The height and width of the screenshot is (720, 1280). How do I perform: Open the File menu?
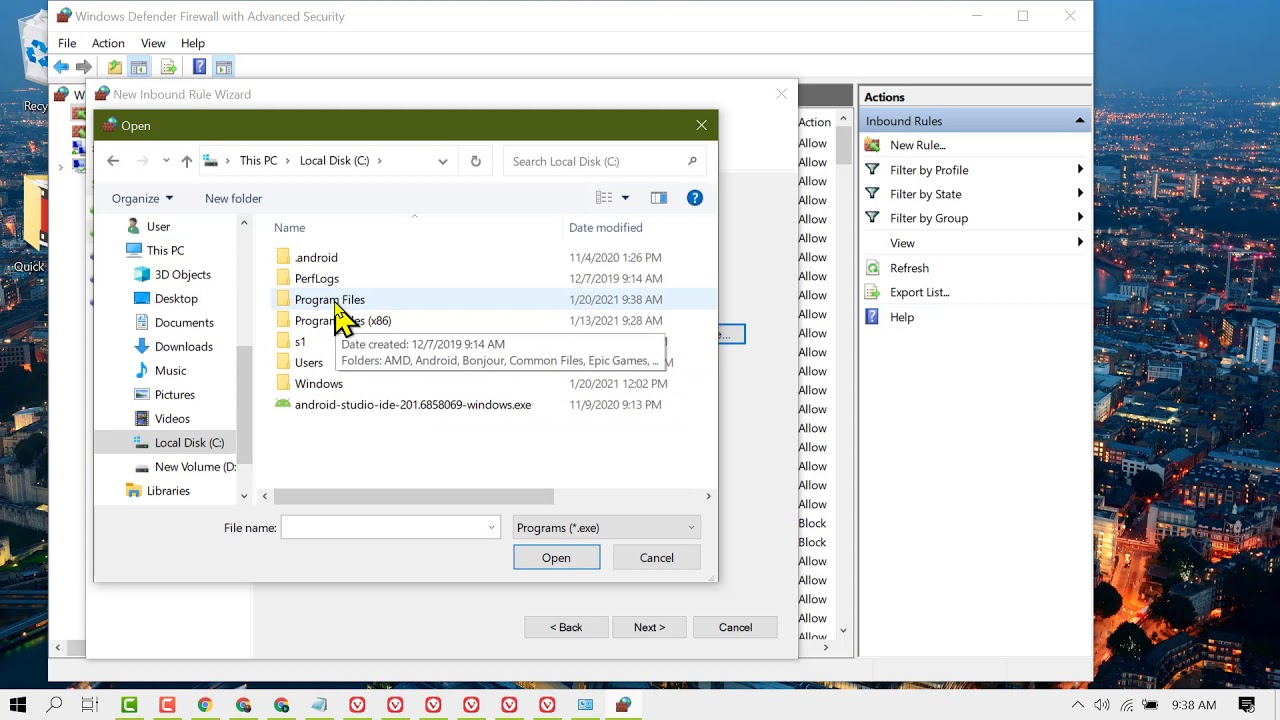[x=67, y=43]
